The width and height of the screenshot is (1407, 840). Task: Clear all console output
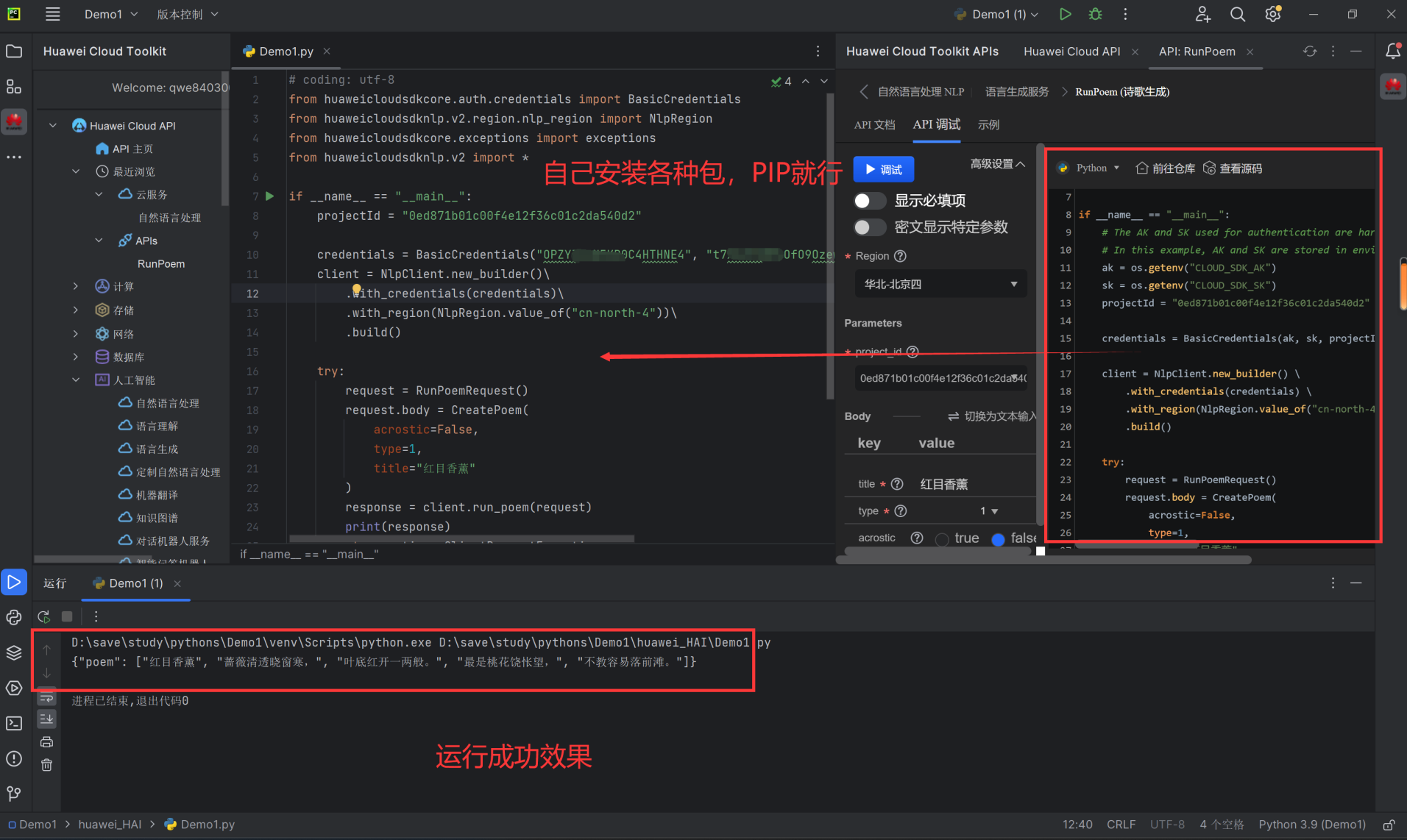pyautogui.click(x=46, y=765)
